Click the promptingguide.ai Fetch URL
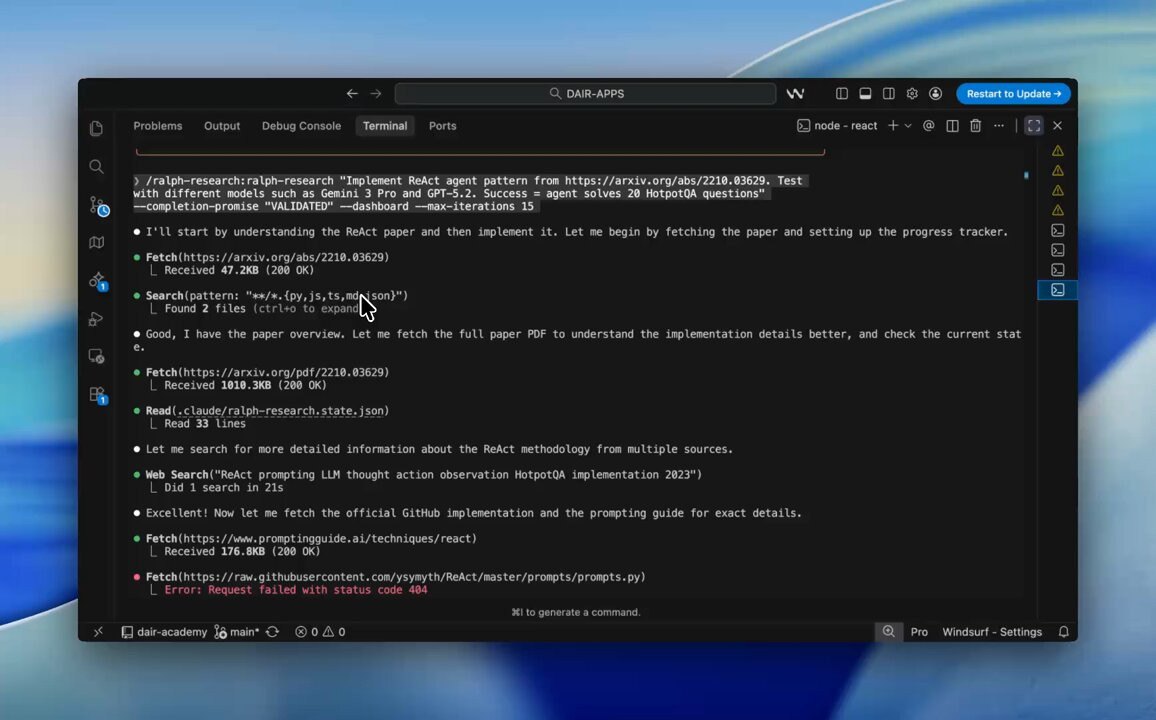The image size is (1156, 720). [327, 539]
